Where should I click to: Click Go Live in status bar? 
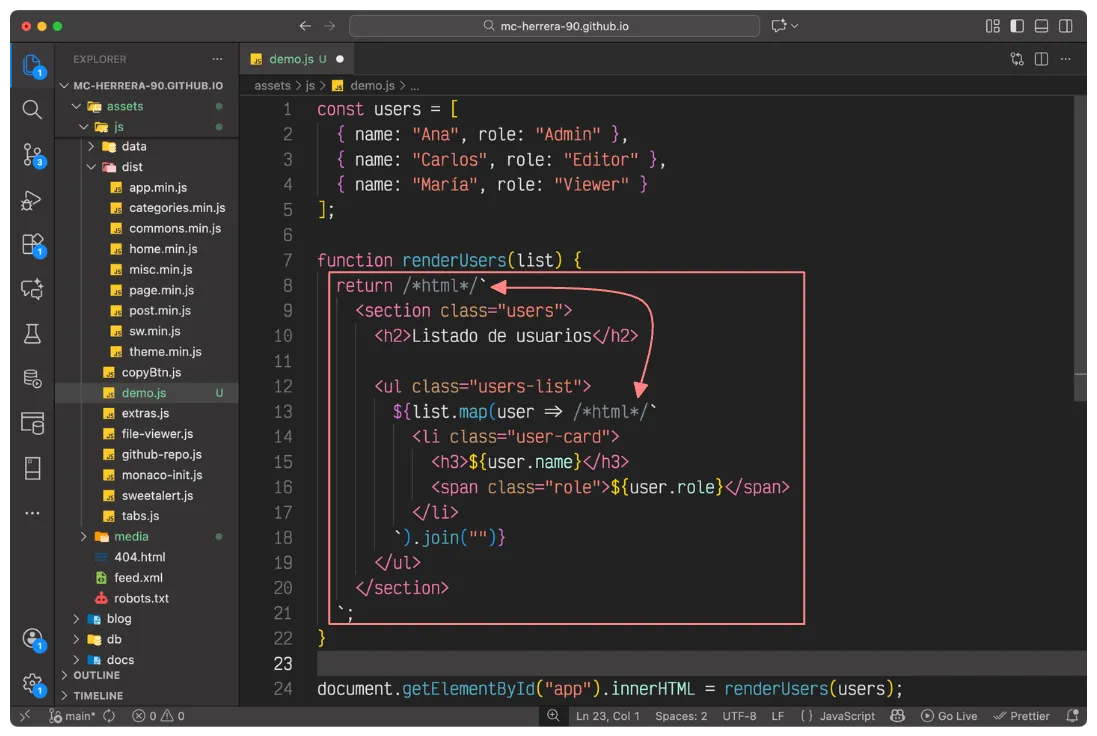(x=949, y=716)
